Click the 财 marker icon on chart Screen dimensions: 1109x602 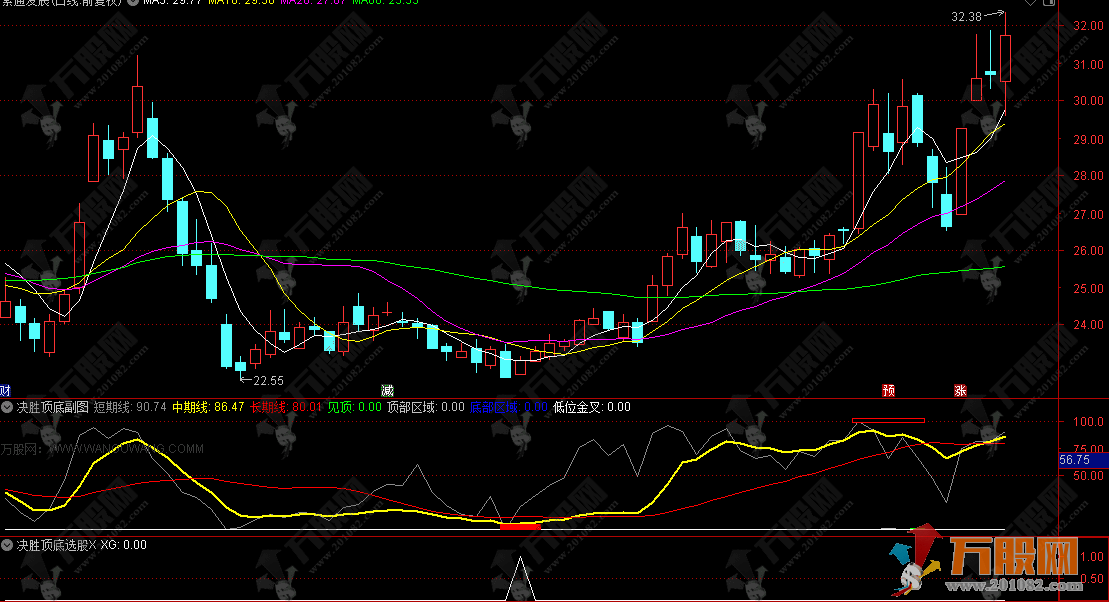[5, 390]
